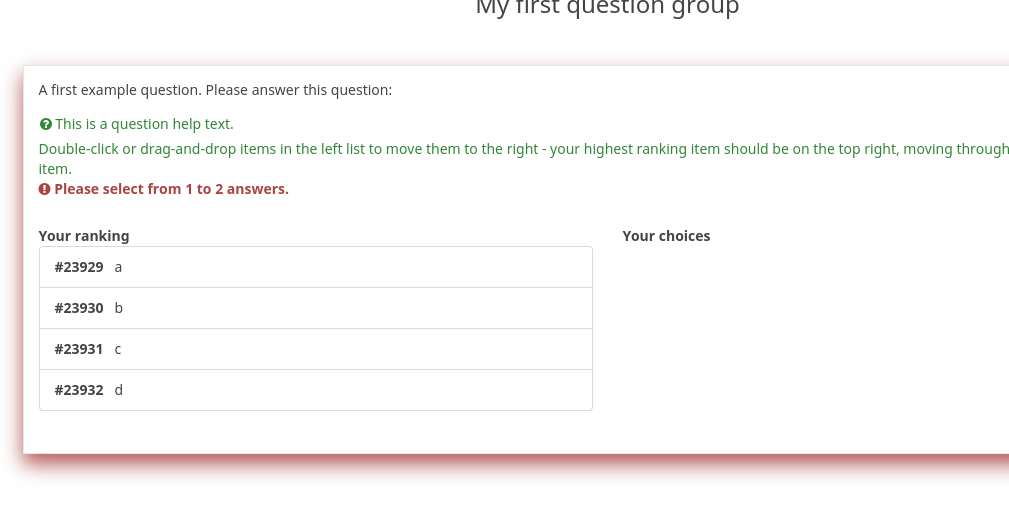1009x530 pixels.
Task: Click the 'Your choices' column heading
Action: pyautogui.click(x=666, y=236)
